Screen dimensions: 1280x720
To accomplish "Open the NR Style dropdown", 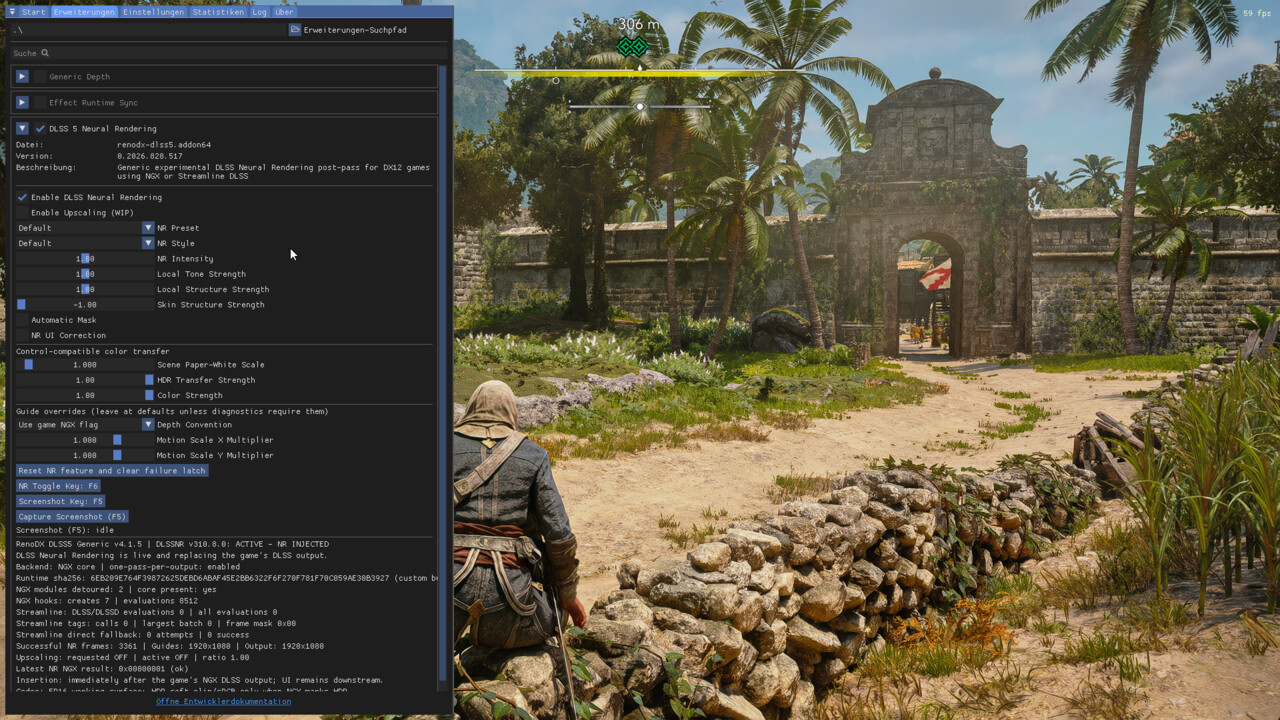I will coord(85,243).
